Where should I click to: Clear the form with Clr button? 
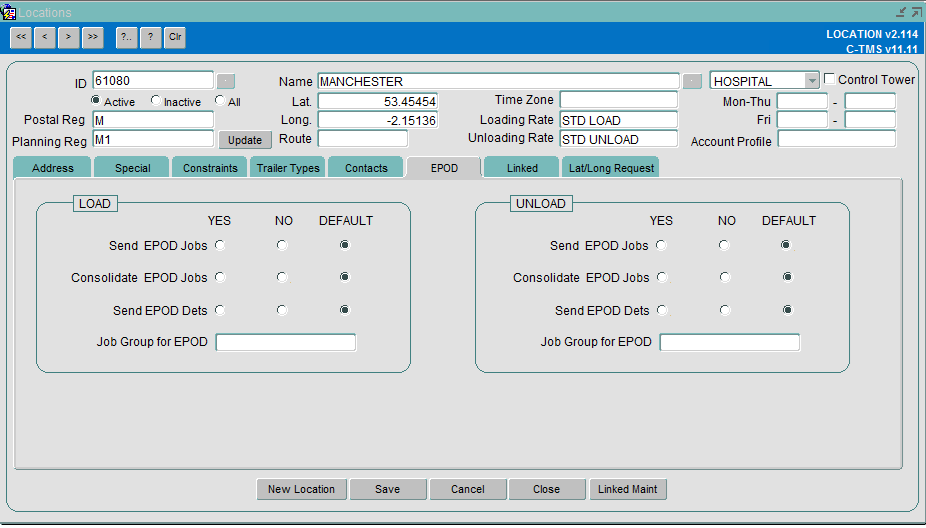click(x=175, y=37)
